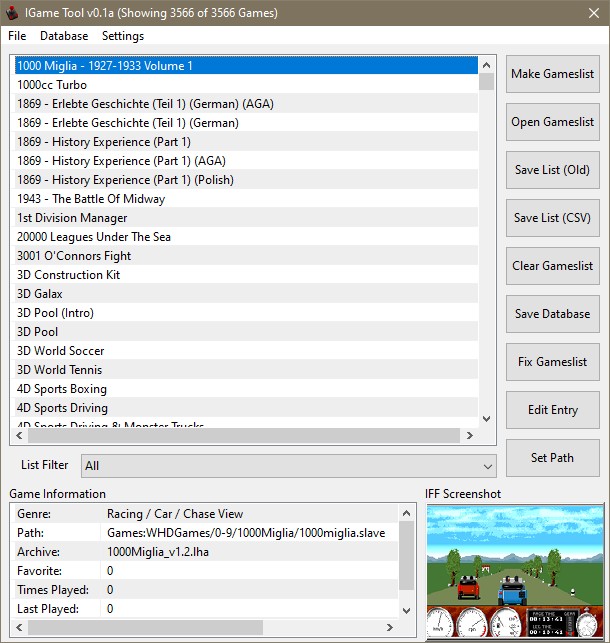Click the Make Gameslist button

point(552,74)
